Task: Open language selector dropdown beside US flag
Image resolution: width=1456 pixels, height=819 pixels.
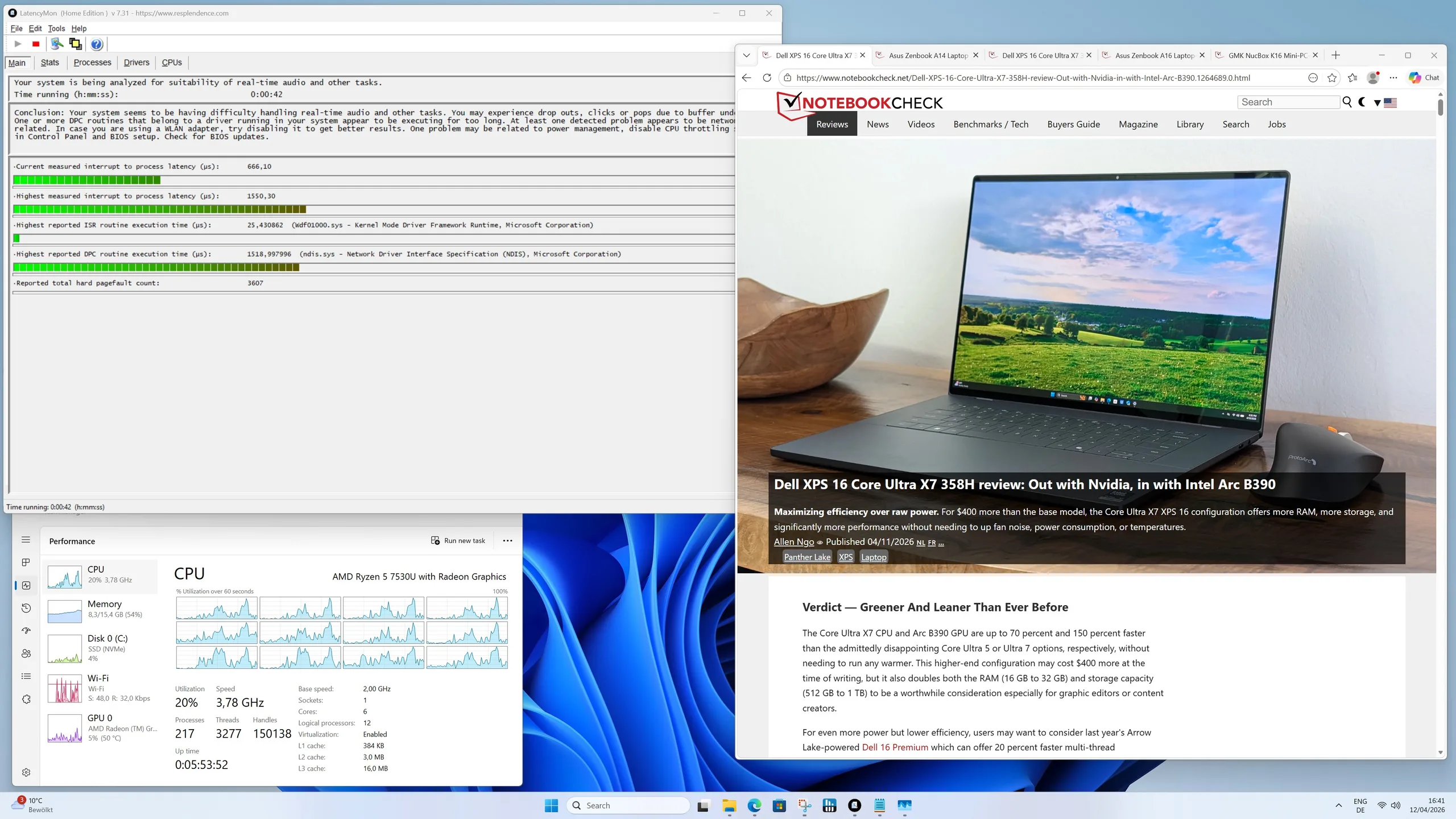Action: pos(1377,103)
